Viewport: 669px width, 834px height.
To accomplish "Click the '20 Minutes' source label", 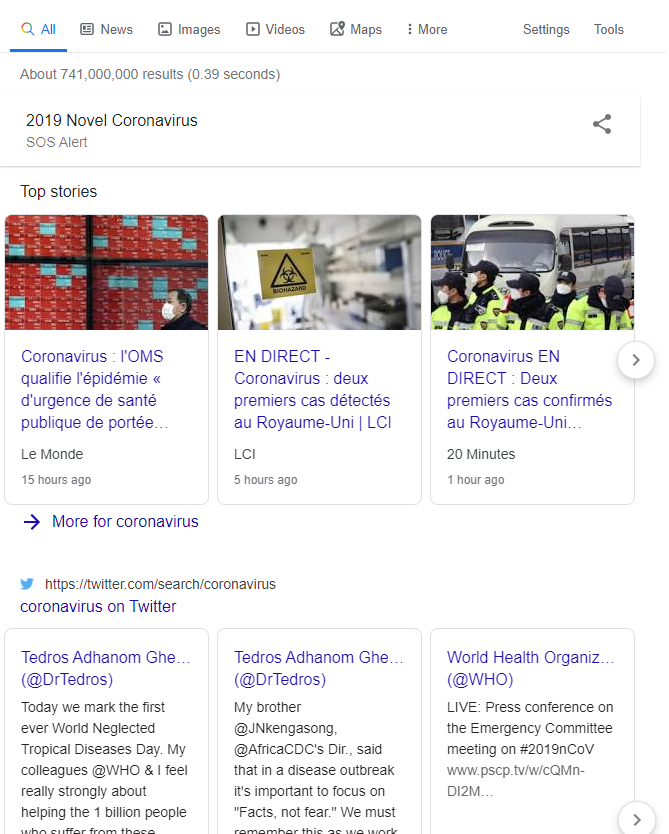I will 481,454.
